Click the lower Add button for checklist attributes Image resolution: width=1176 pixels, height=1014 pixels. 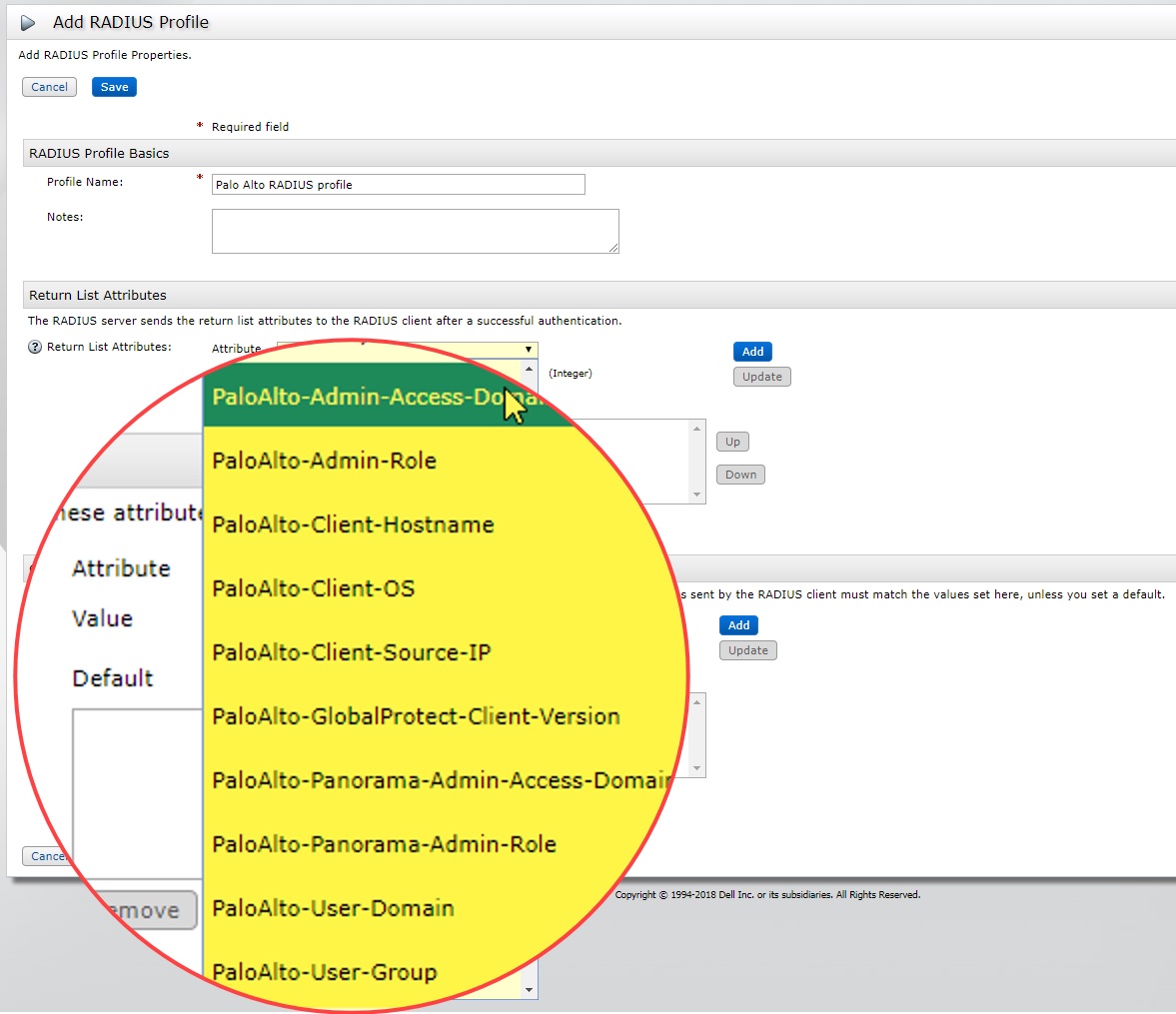(738, 625)
